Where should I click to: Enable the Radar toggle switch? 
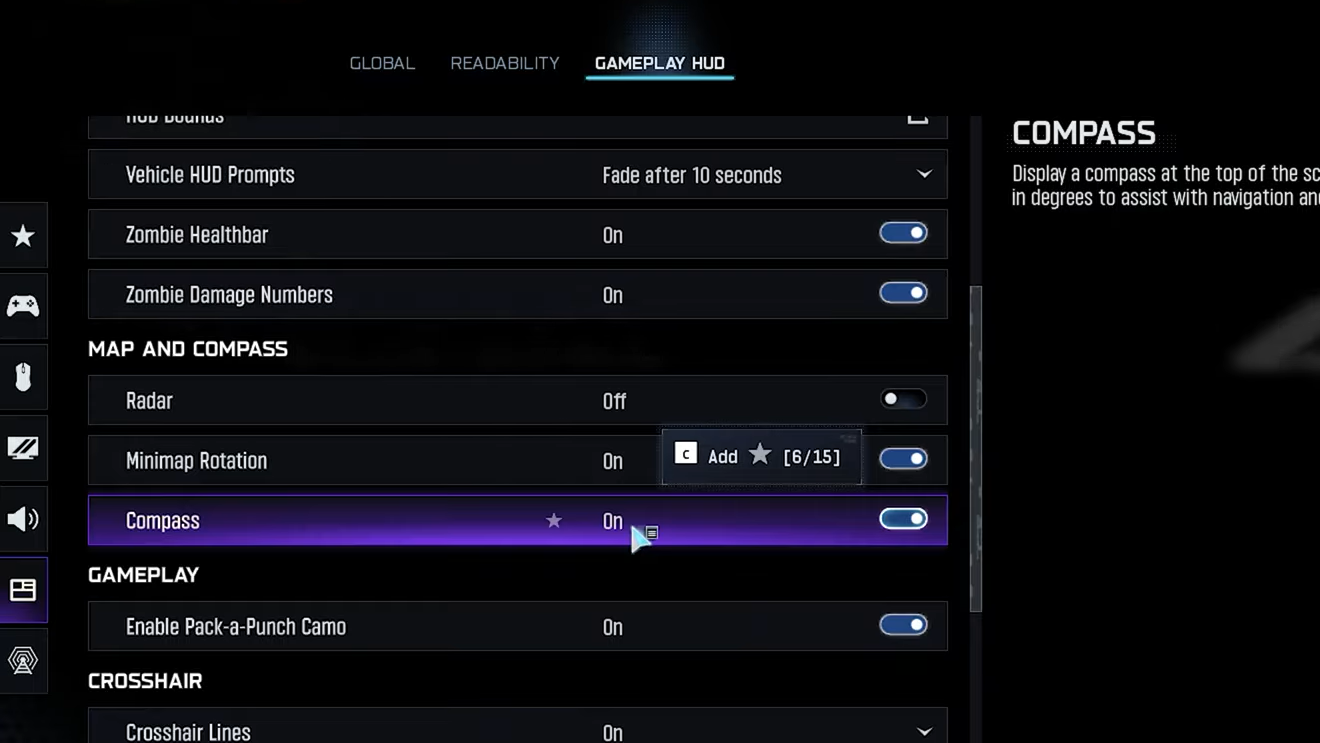click(903, 399)
